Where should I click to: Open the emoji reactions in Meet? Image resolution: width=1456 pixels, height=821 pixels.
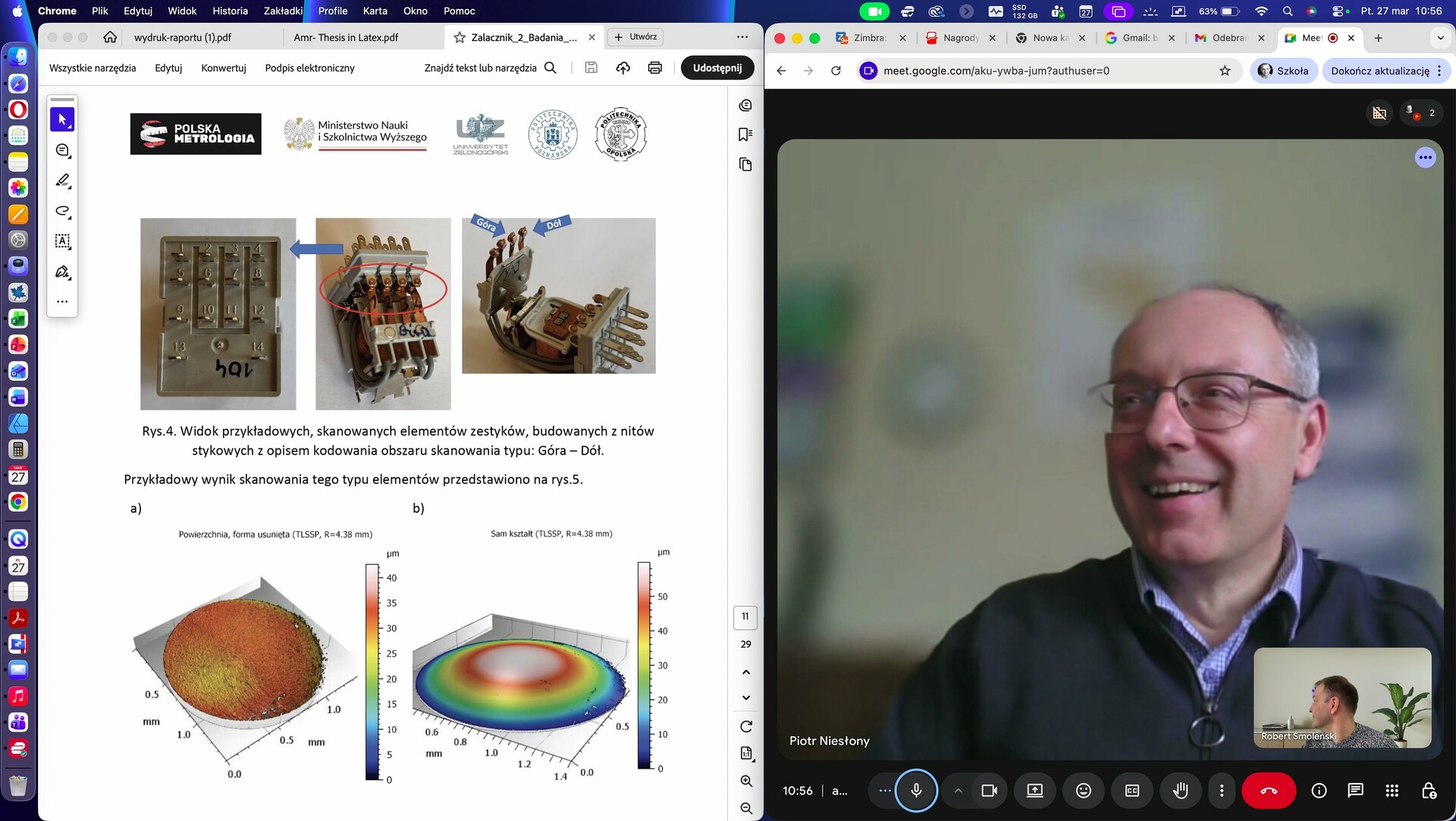pyautogui.click(x=1084, y=791)
